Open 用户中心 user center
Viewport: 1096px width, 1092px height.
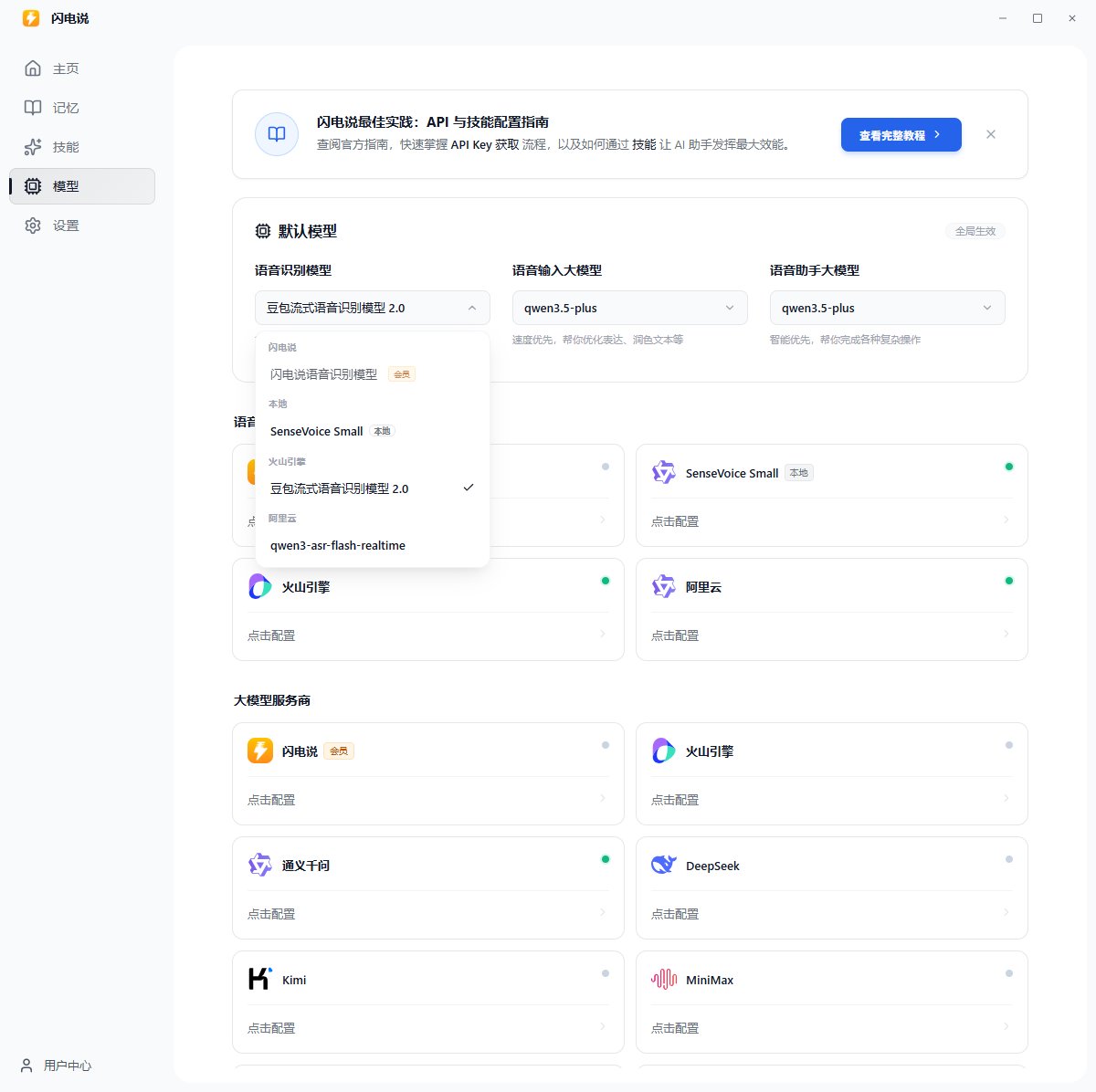coord(57,1066)
